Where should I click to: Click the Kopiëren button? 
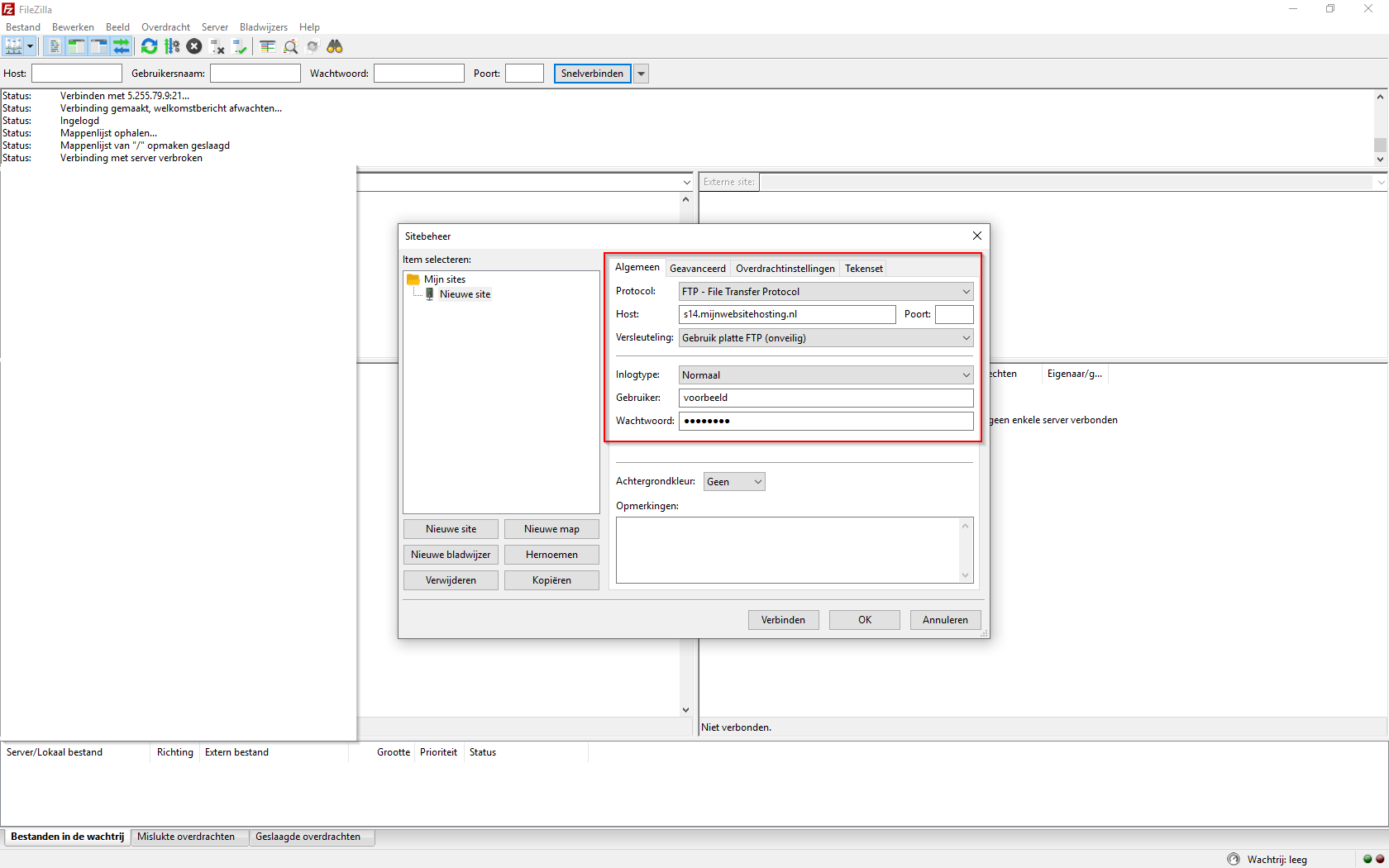pos(551,580)
